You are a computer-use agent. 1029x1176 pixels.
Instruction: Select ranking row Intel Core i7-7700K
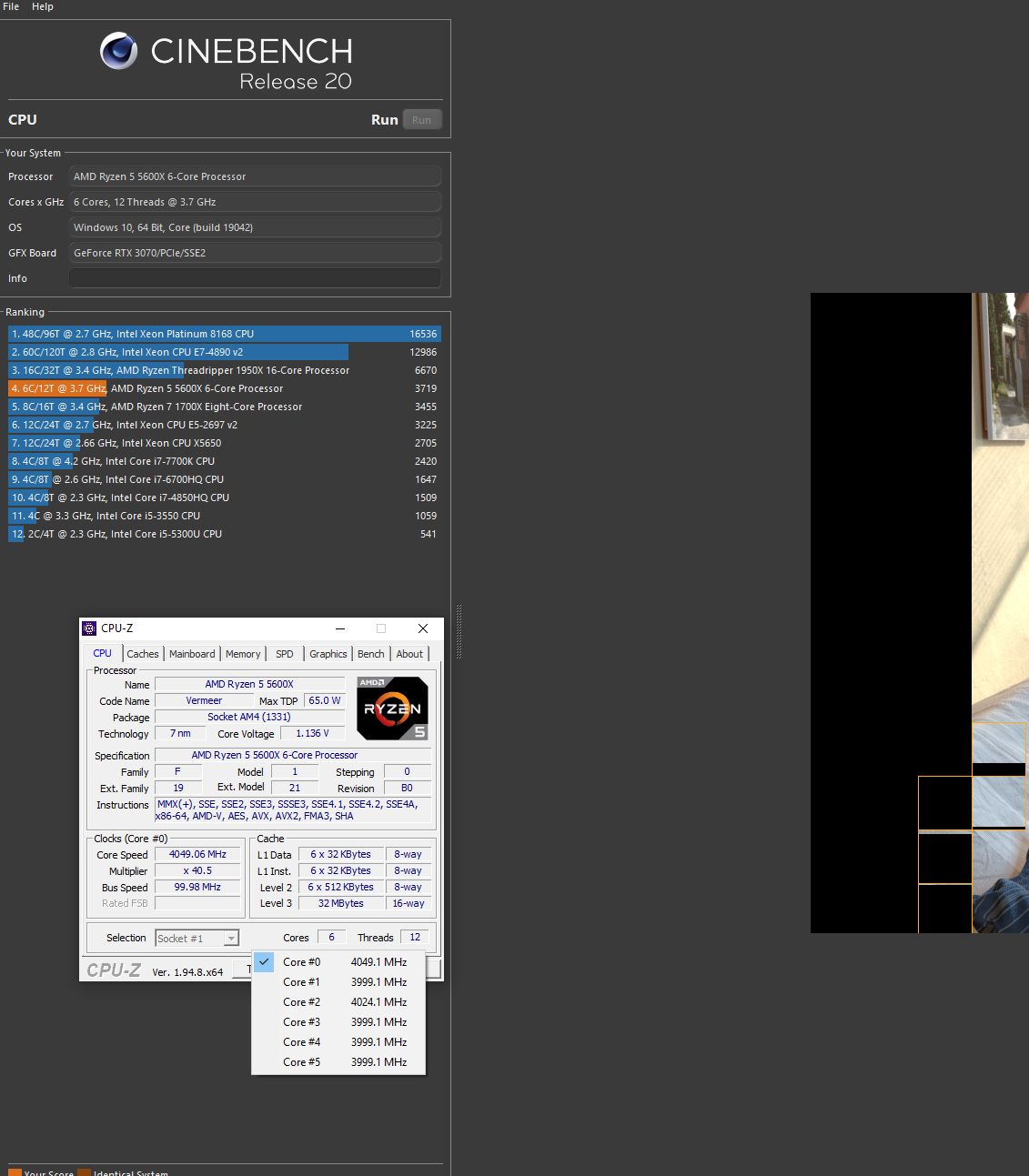225,461
